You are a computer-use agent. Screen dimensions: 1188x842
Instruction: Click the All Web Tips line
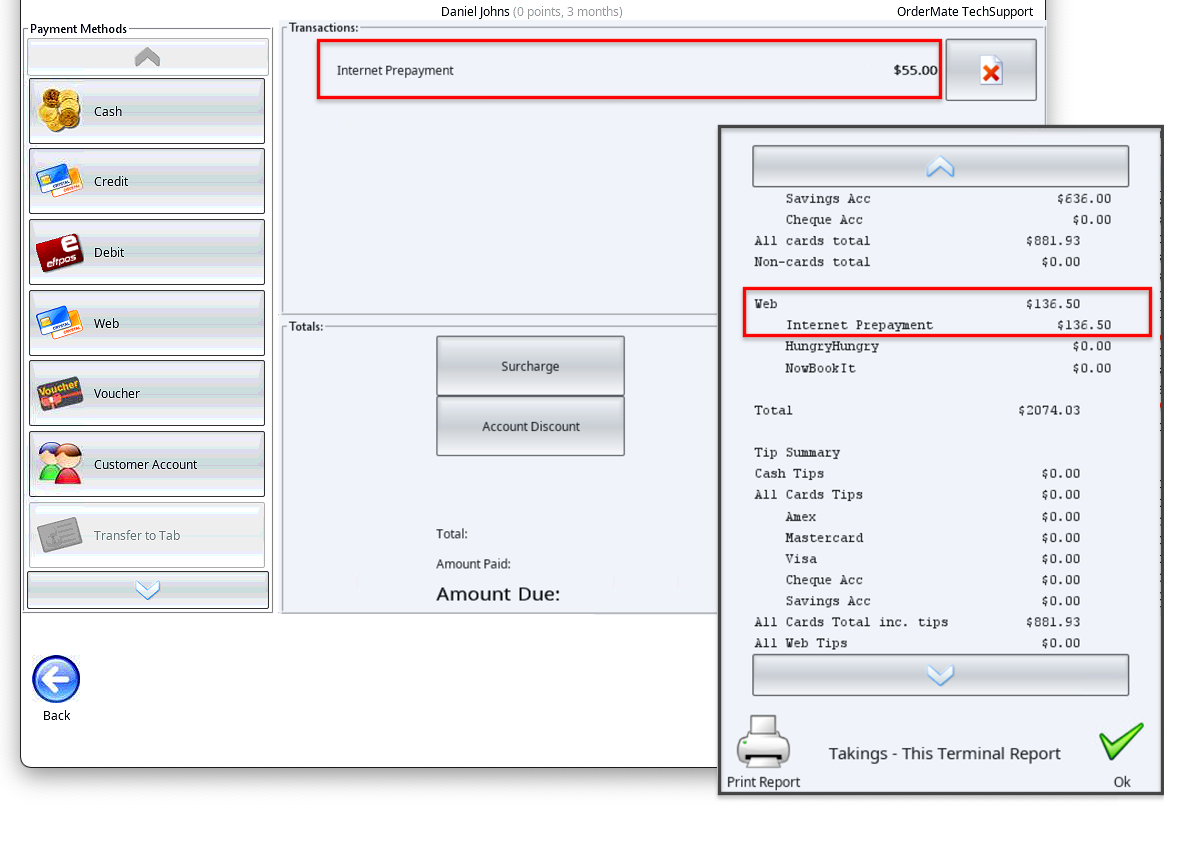coord(917,643)
